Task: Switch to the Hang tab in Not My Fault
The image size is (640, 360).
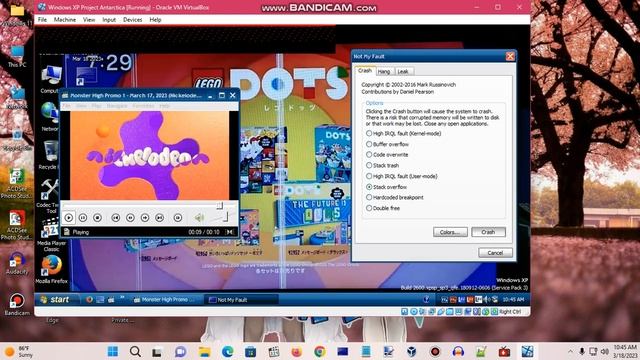Action: click(384, 71)
